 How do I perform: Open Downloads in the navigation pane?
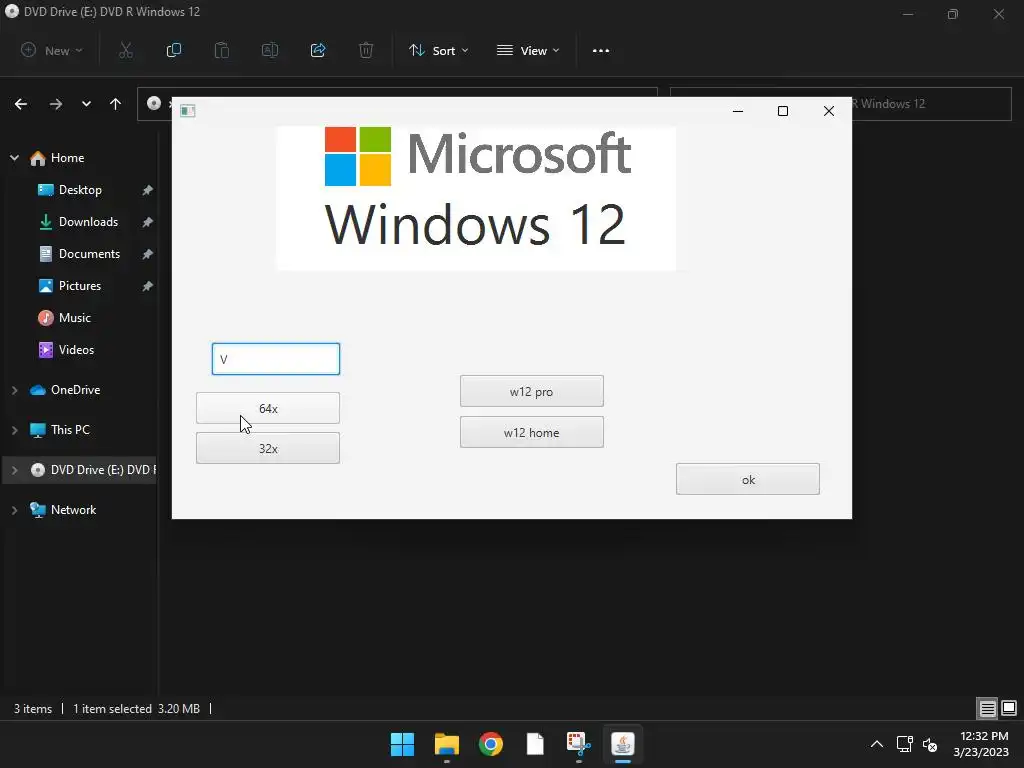click(88, 222)
